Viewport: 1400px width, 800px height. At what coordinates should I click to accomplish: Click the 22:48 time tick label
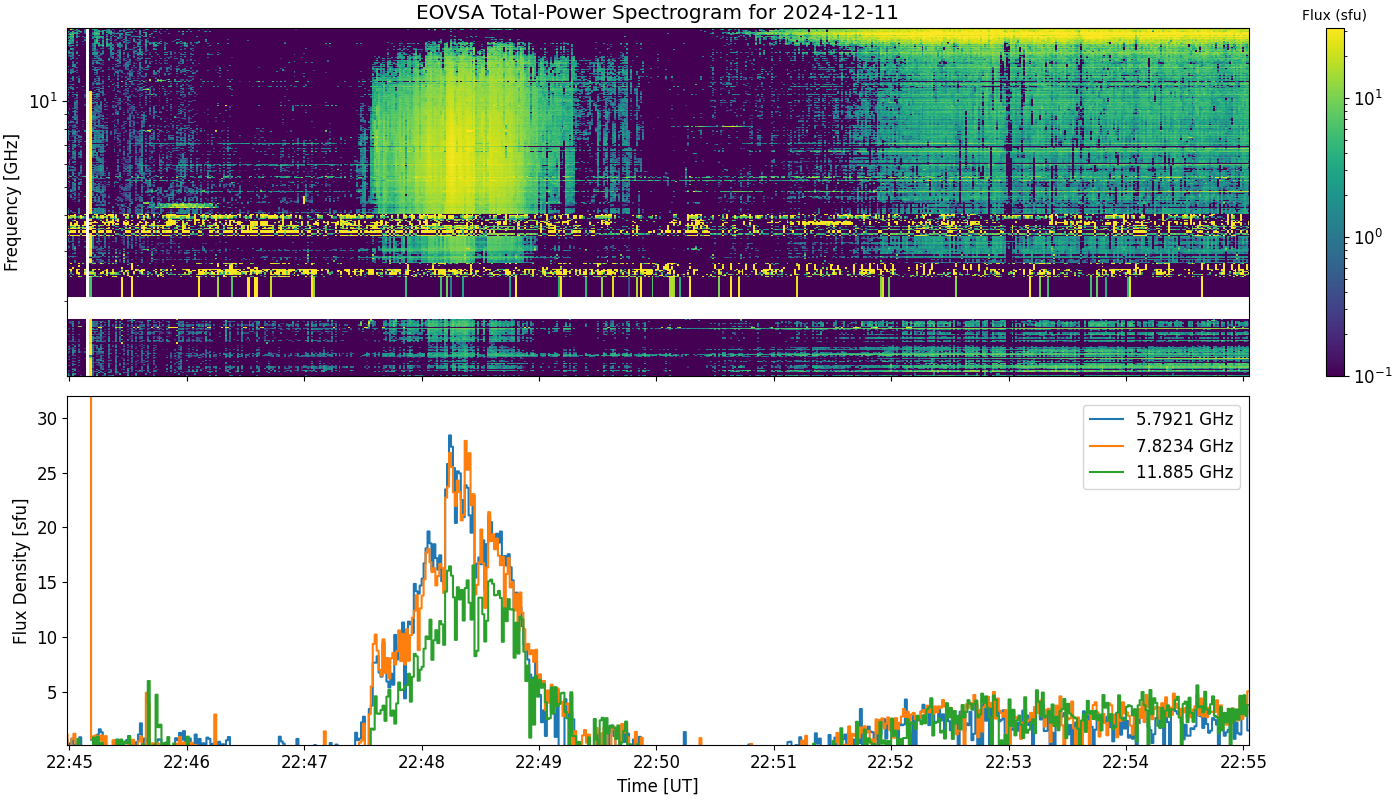421,762
